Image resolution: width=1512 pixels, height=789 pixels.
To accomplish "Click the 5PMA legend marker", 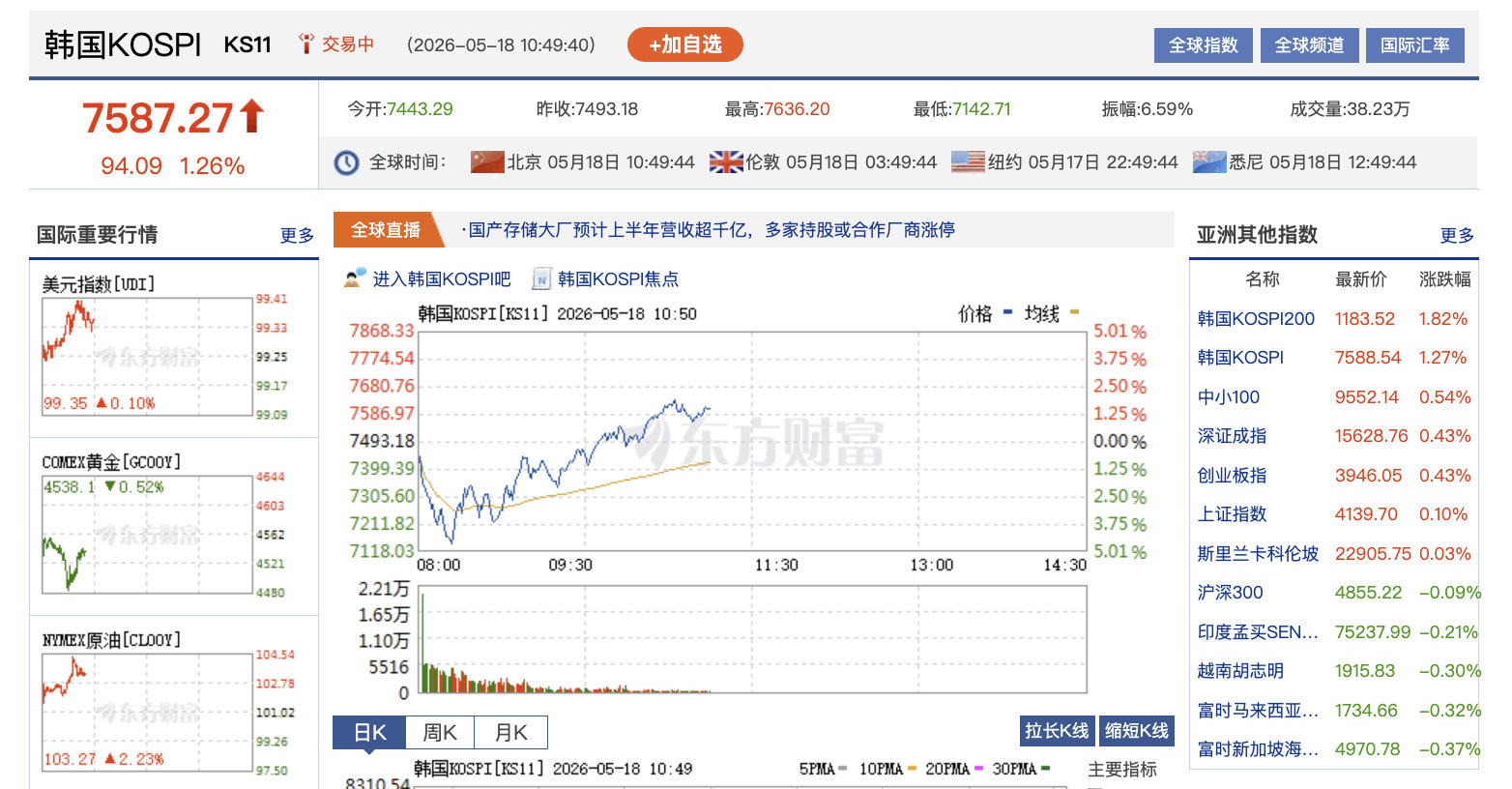I will pyautogui.click(x=843, y=769).
